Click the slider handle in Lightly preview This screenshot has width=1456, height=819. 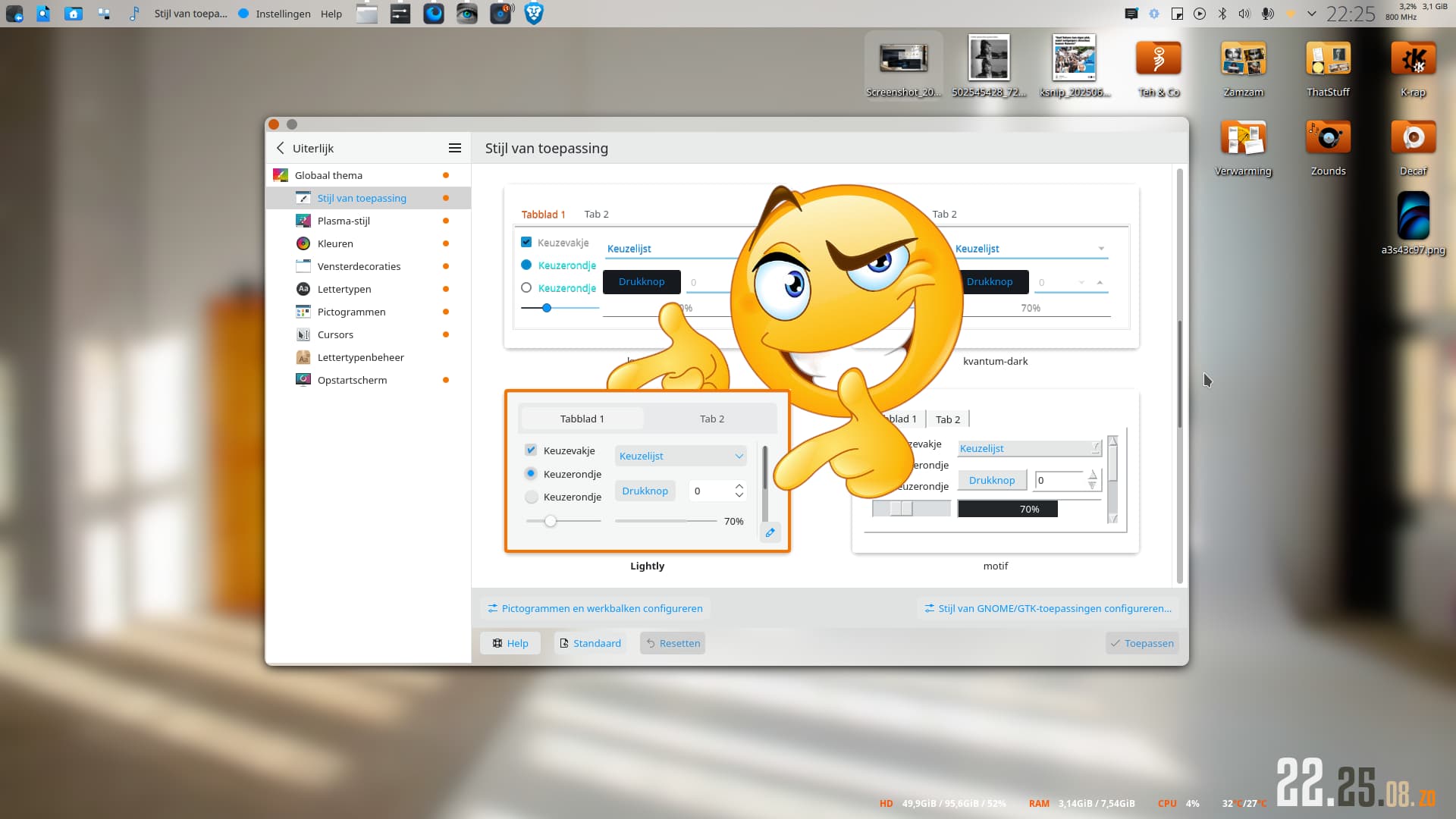tap(551, 521)
